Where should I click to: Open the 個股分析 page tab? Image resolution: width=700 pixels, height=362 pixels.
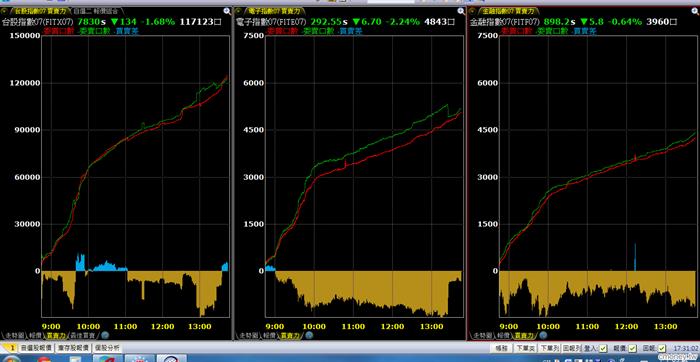(x=107, y=348)
